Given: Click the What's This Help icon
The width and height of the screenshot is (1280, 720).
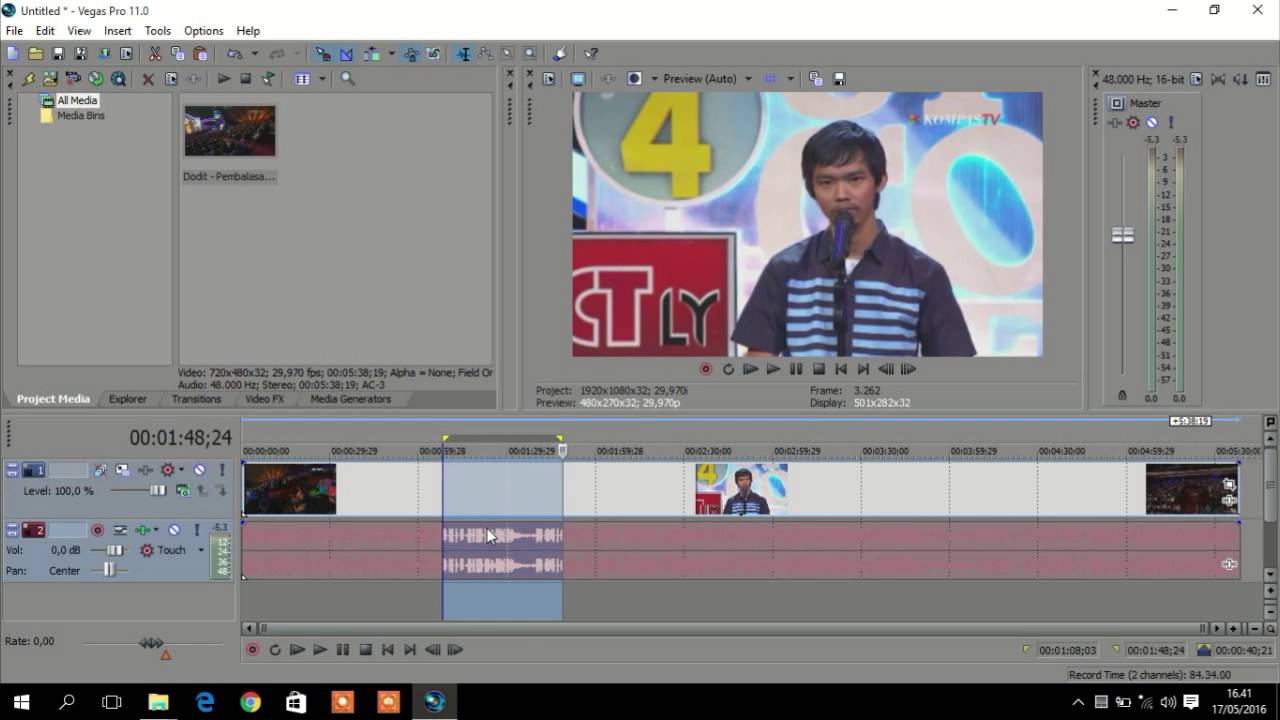Looking at the screenshot, I should tap(591, 54).
